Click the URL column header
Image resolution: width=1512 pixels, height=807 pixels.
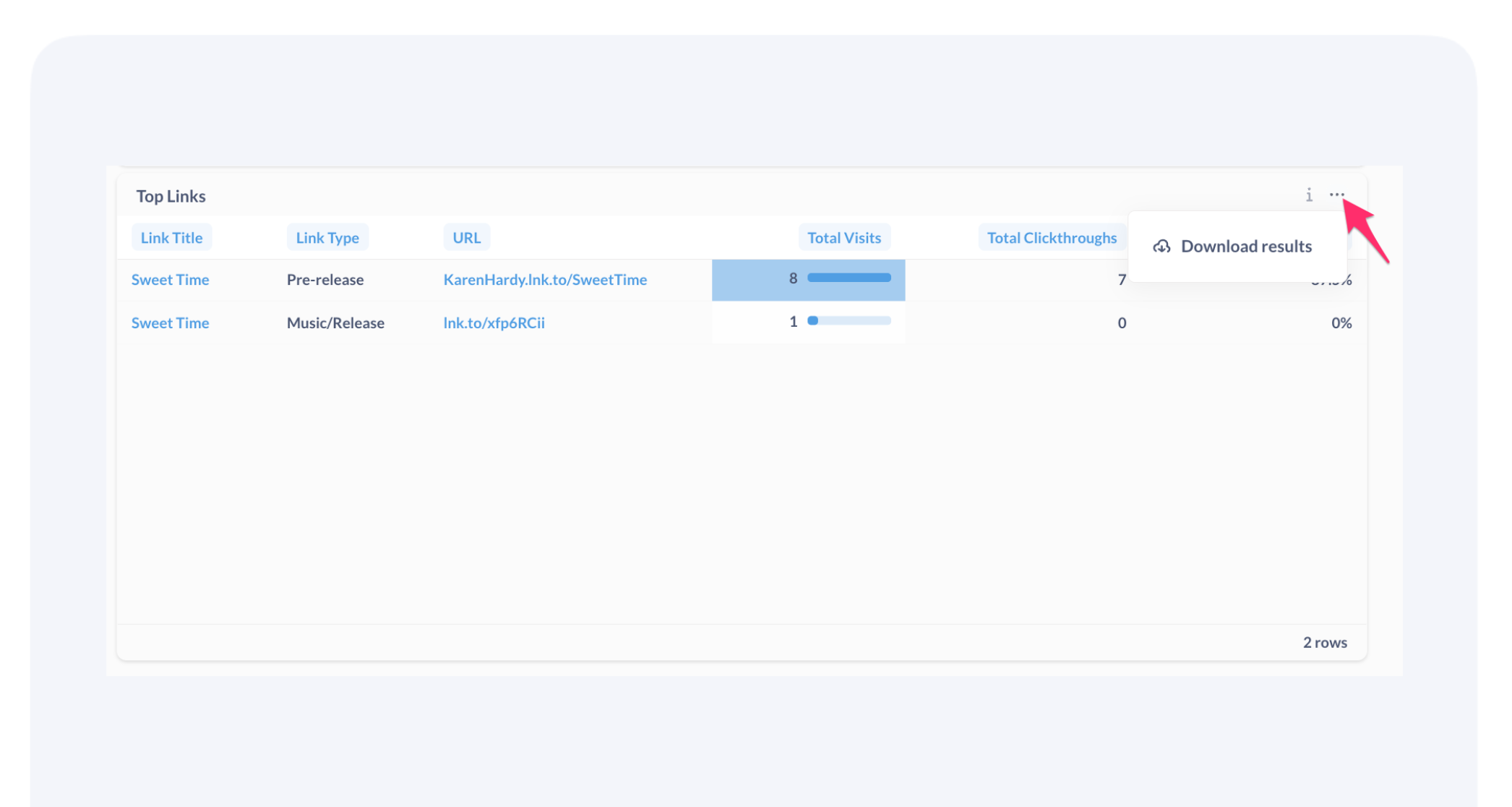pyautogui.click(x=466, y=238)
